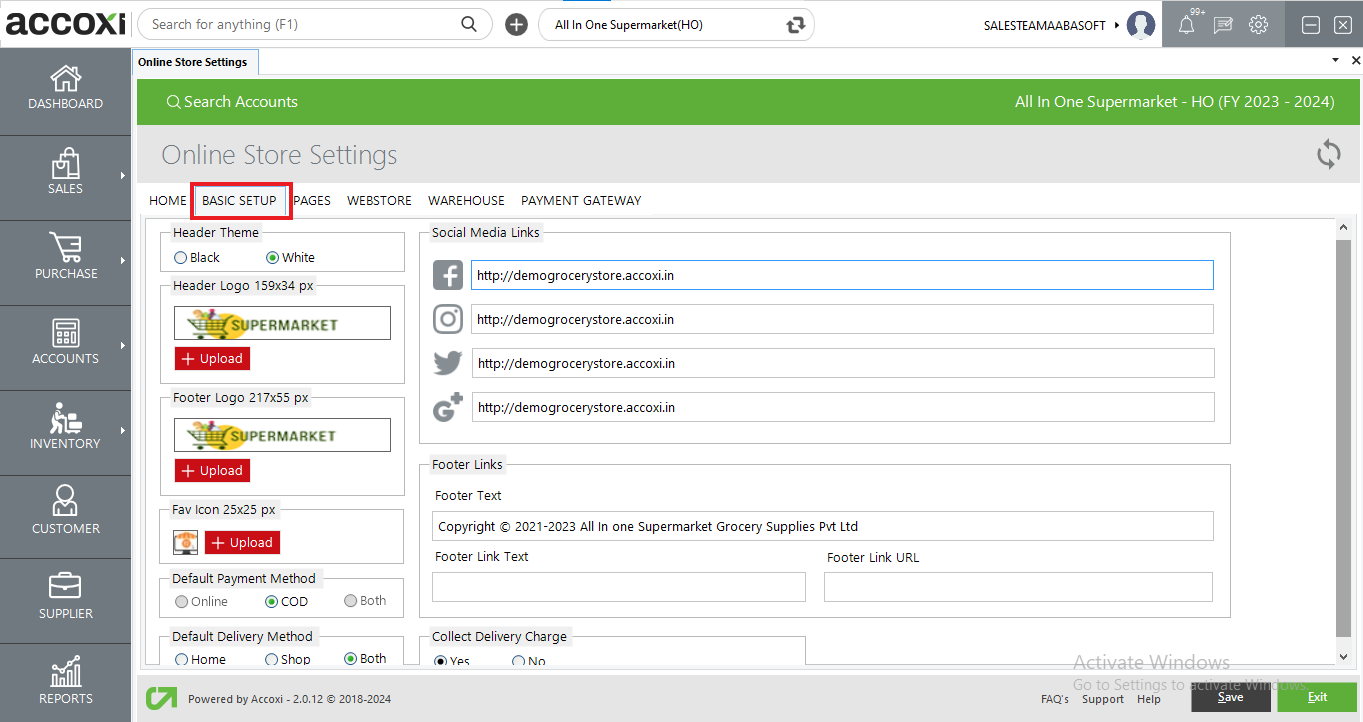The width and height of the screenshot is (1363, 722).
Task: Click the chat messages icon in top bar
Action: tap(1222, 24)
